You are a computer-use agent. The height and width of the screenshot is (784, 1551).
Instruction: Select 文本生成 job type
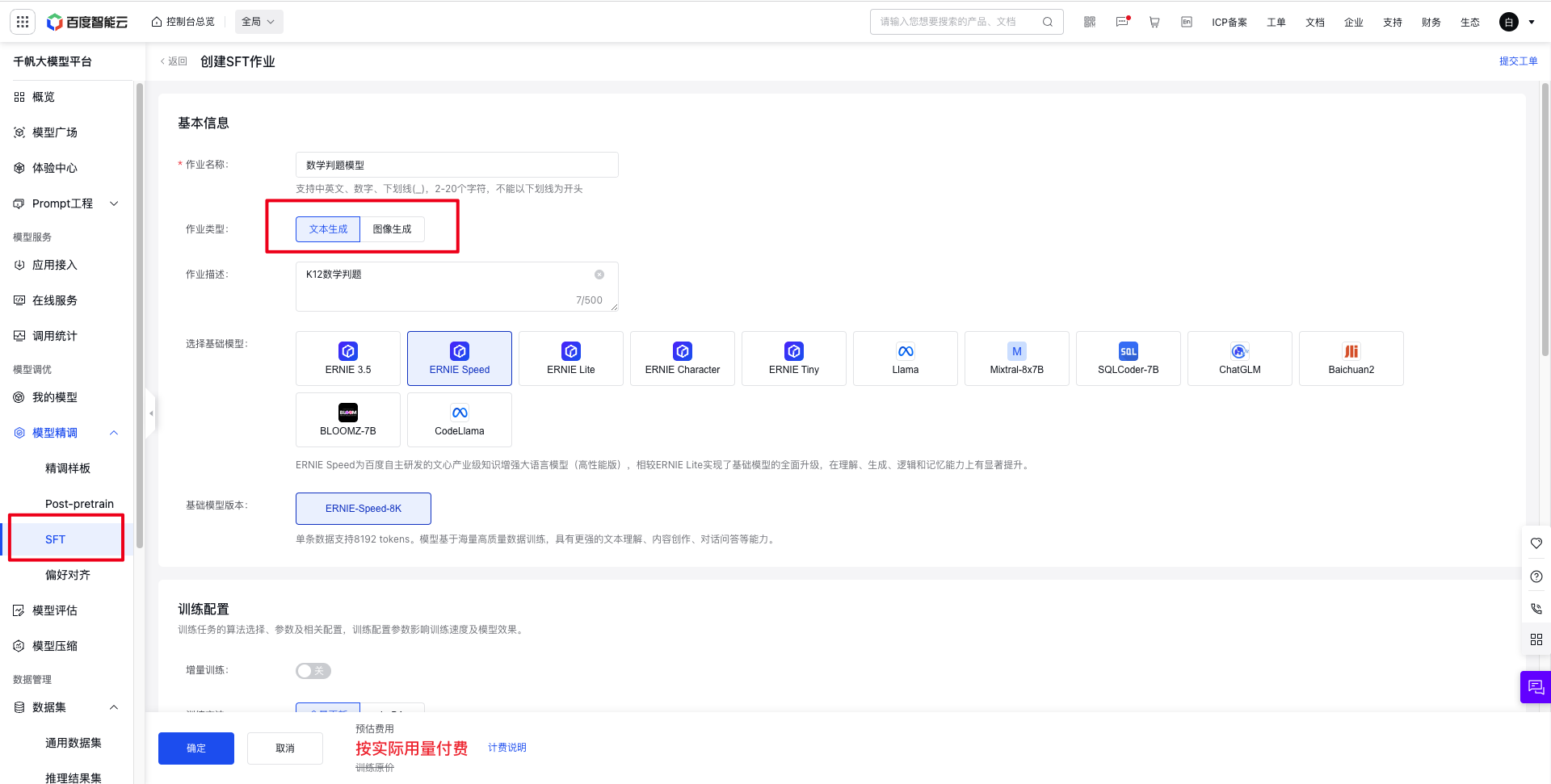click(328, 229)
